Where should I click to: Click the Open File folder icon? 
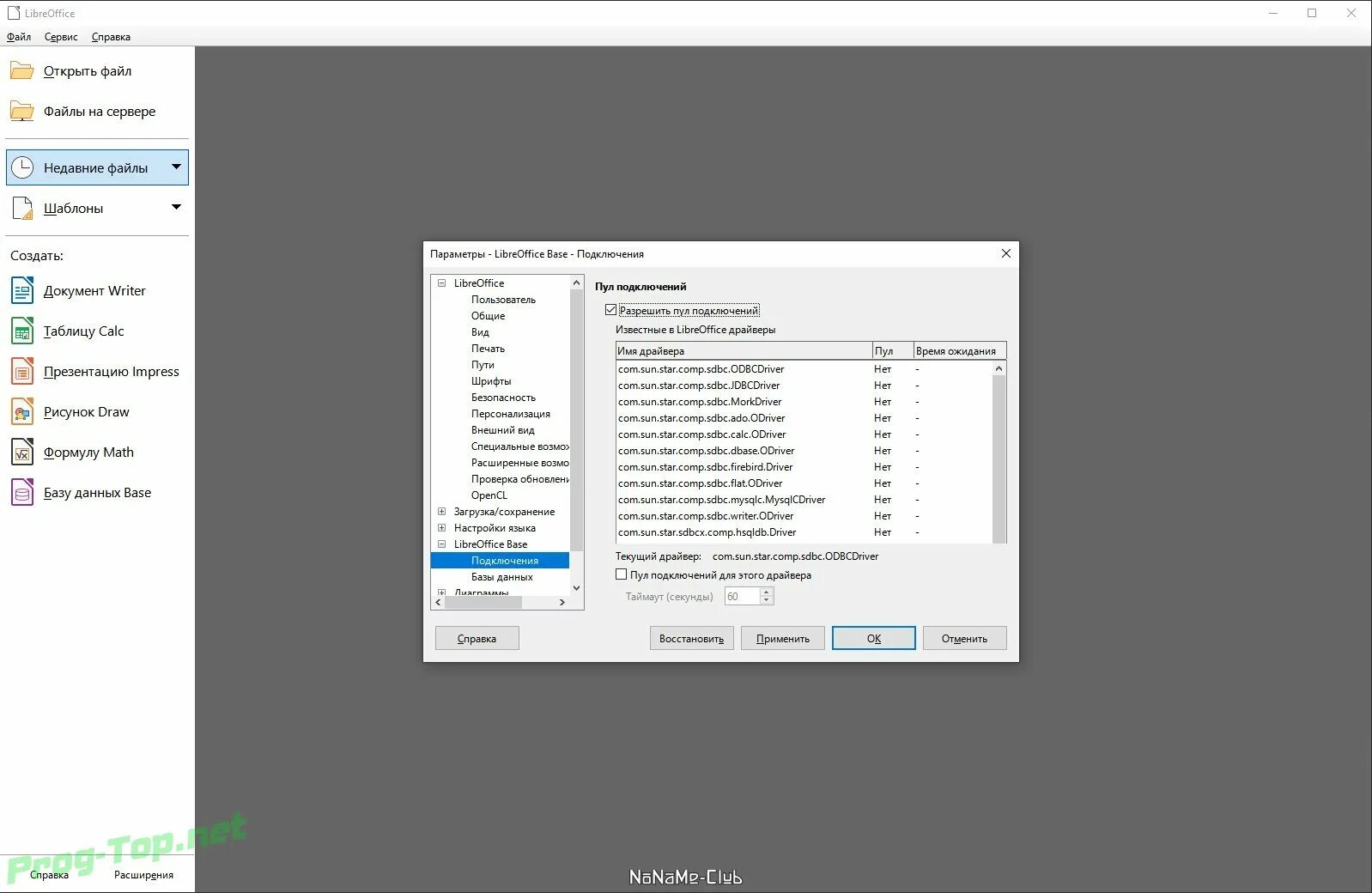point(21,70)
